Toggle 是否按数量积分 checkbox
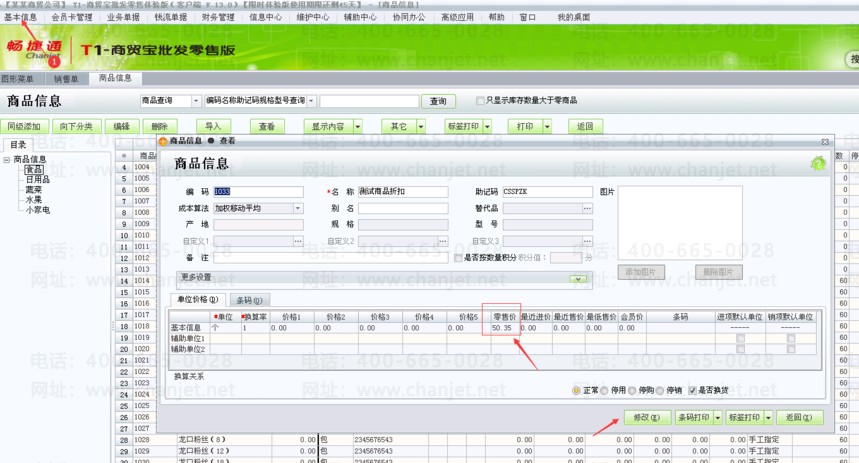 (x=458, y=258)
